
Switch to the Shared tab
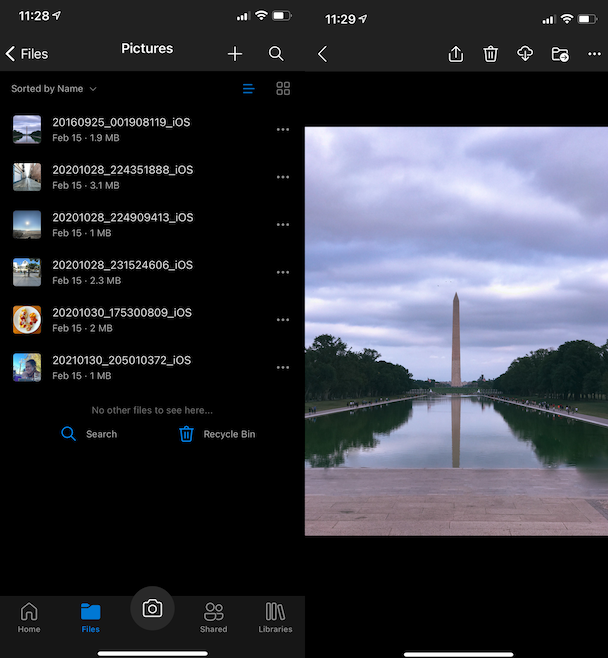[x=214, y=617]
